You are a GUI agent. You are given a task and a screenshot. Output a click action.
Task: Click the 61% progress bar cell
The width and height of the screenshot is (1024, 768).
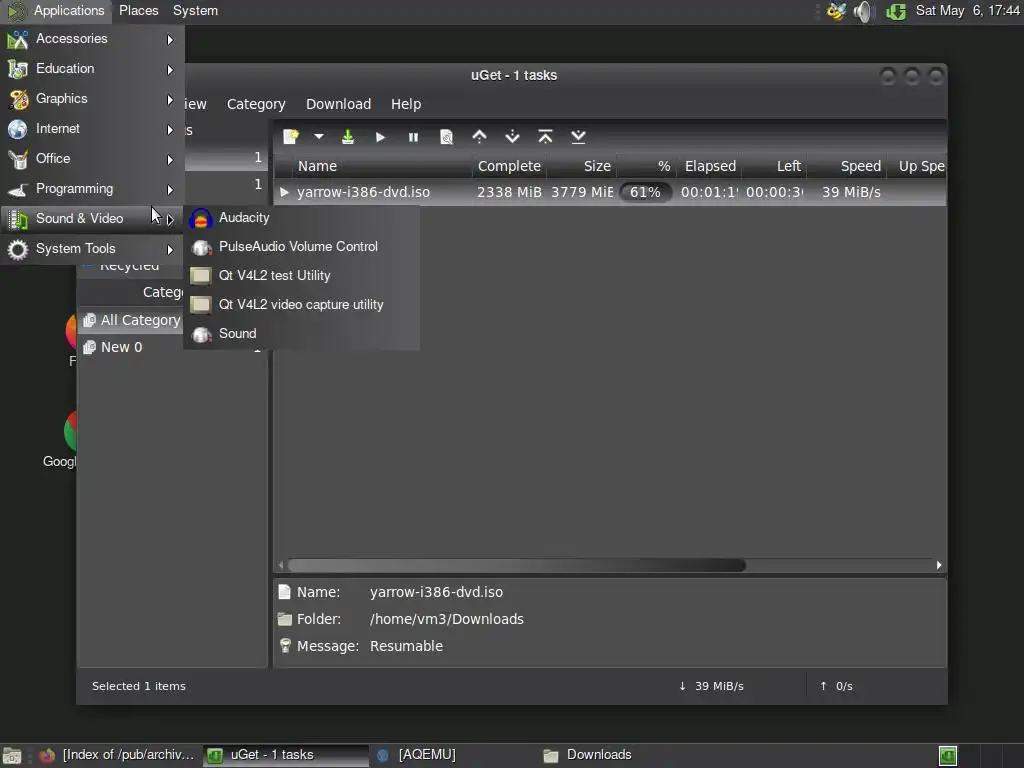(x=645, y=192)
